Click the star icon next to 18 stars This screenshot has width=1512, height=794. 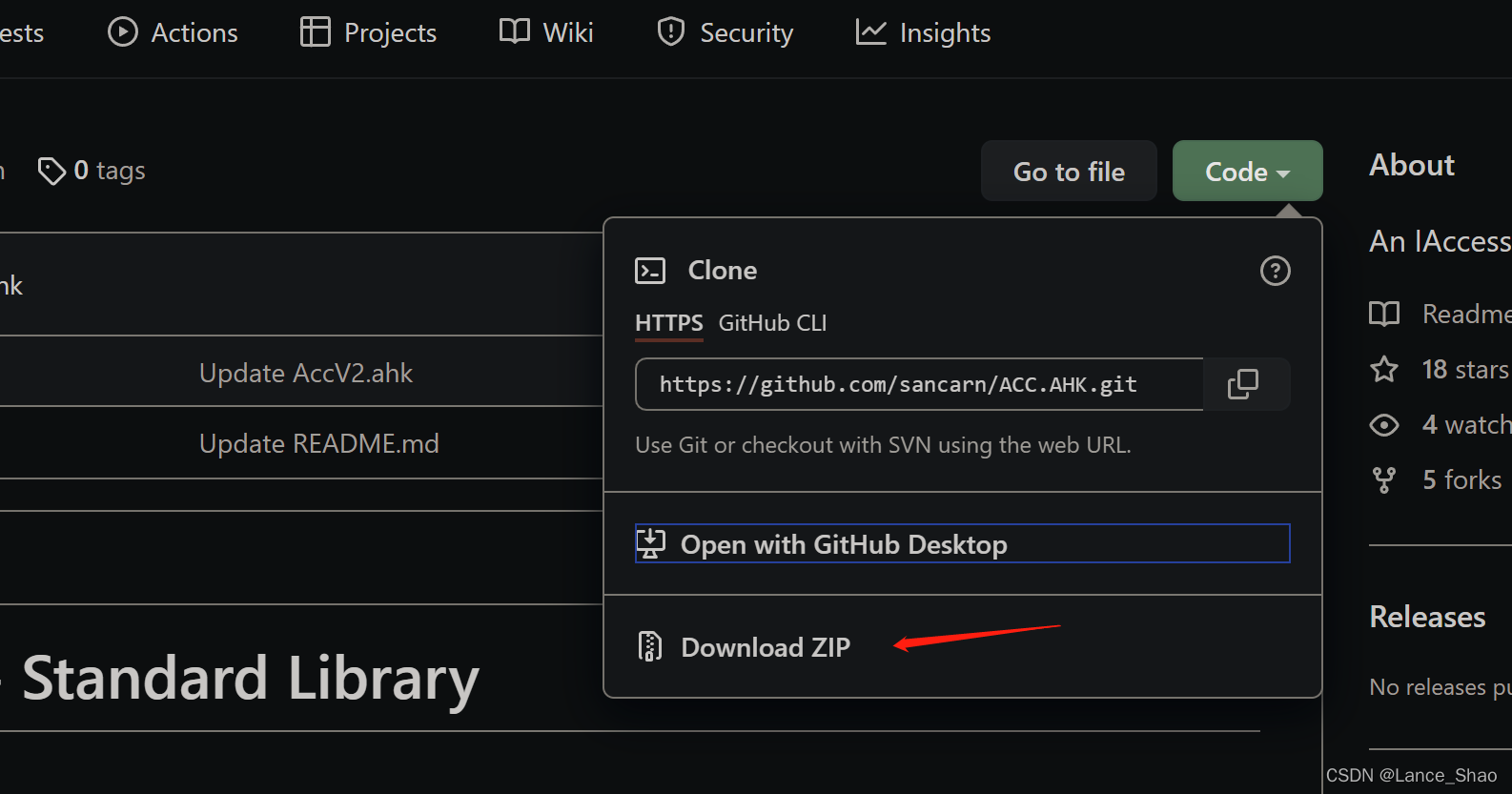tap(1384, 369)
